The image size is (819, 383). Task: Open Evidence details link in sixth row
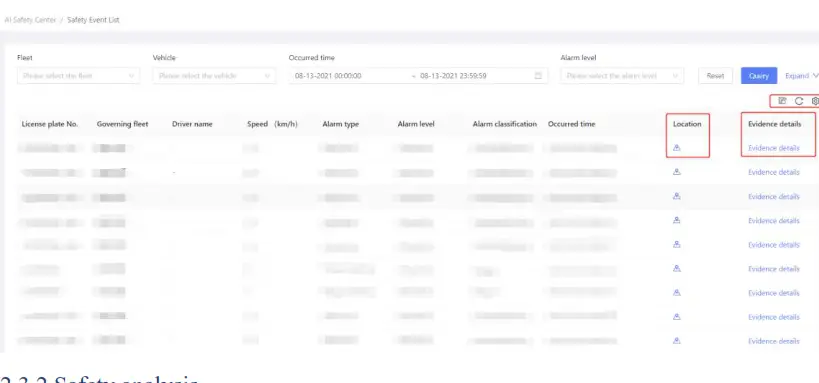point(774,269)
